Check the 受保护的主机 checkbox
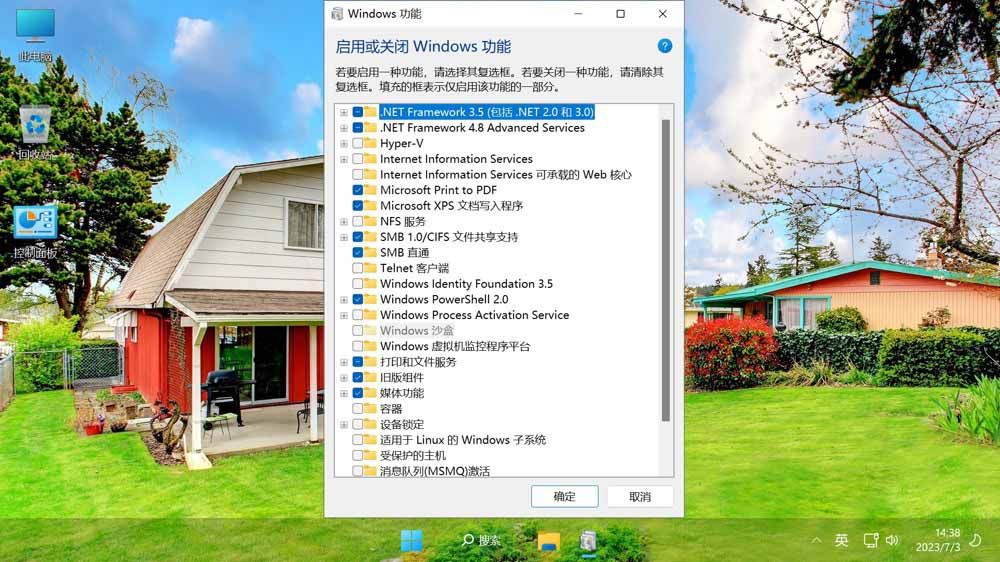Viewport: 1000px width, 562px height. pyautogui.click(x=358, y=455)
